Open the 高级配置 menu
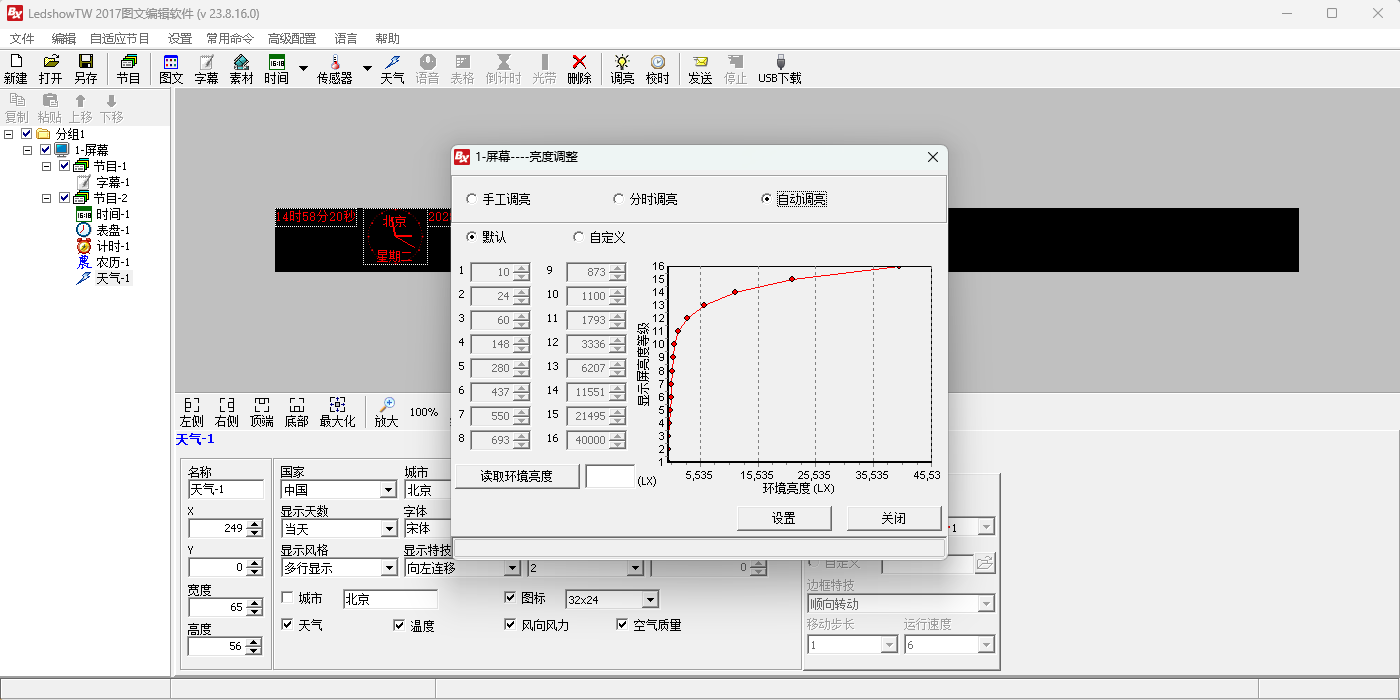1400x700 pixels. tap(291, 38)
